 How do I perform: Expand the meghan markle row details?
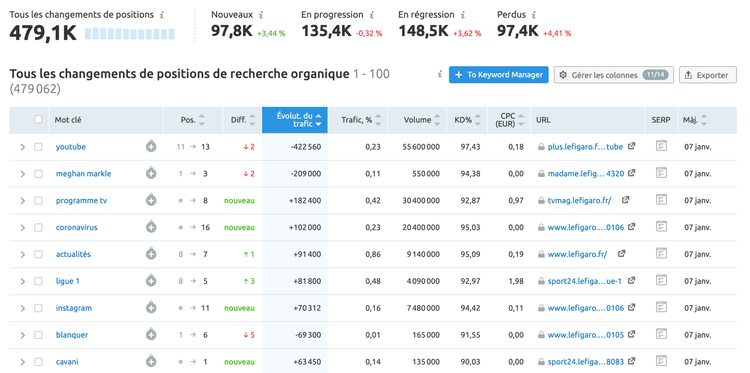pos(22,174)
